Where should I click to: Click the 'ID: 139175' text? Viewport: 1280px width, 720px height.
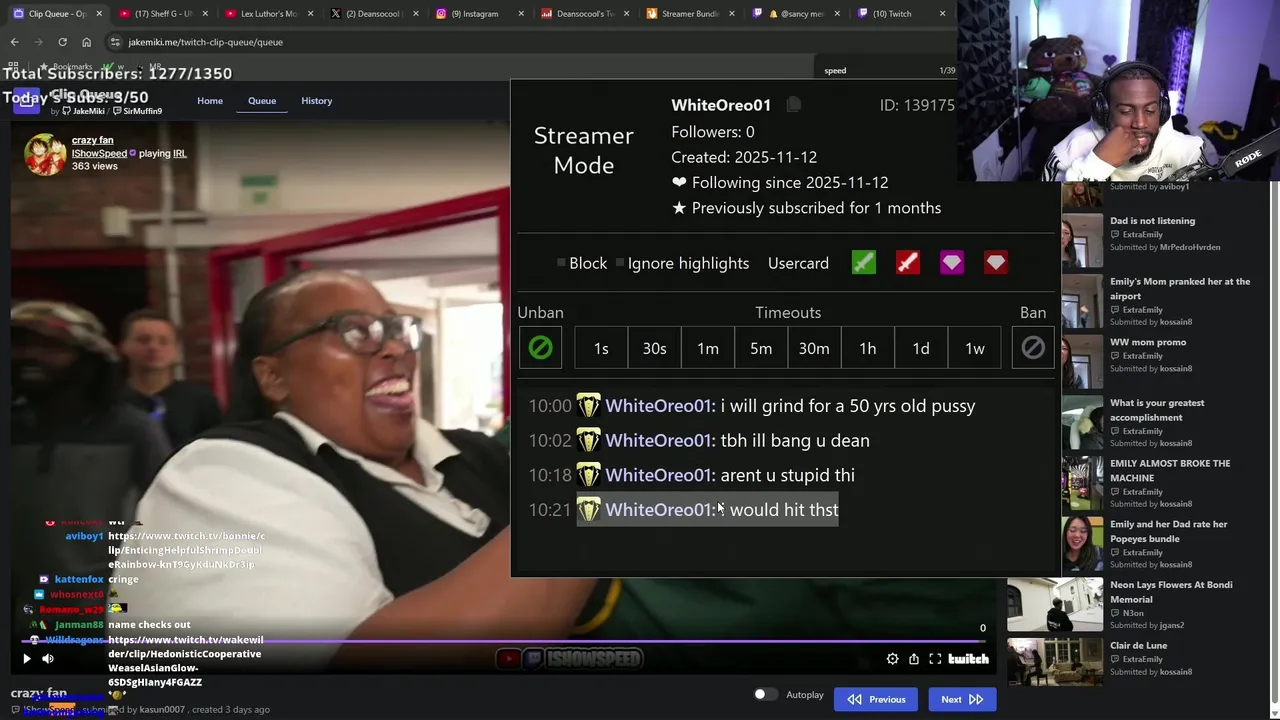(917, 105)
